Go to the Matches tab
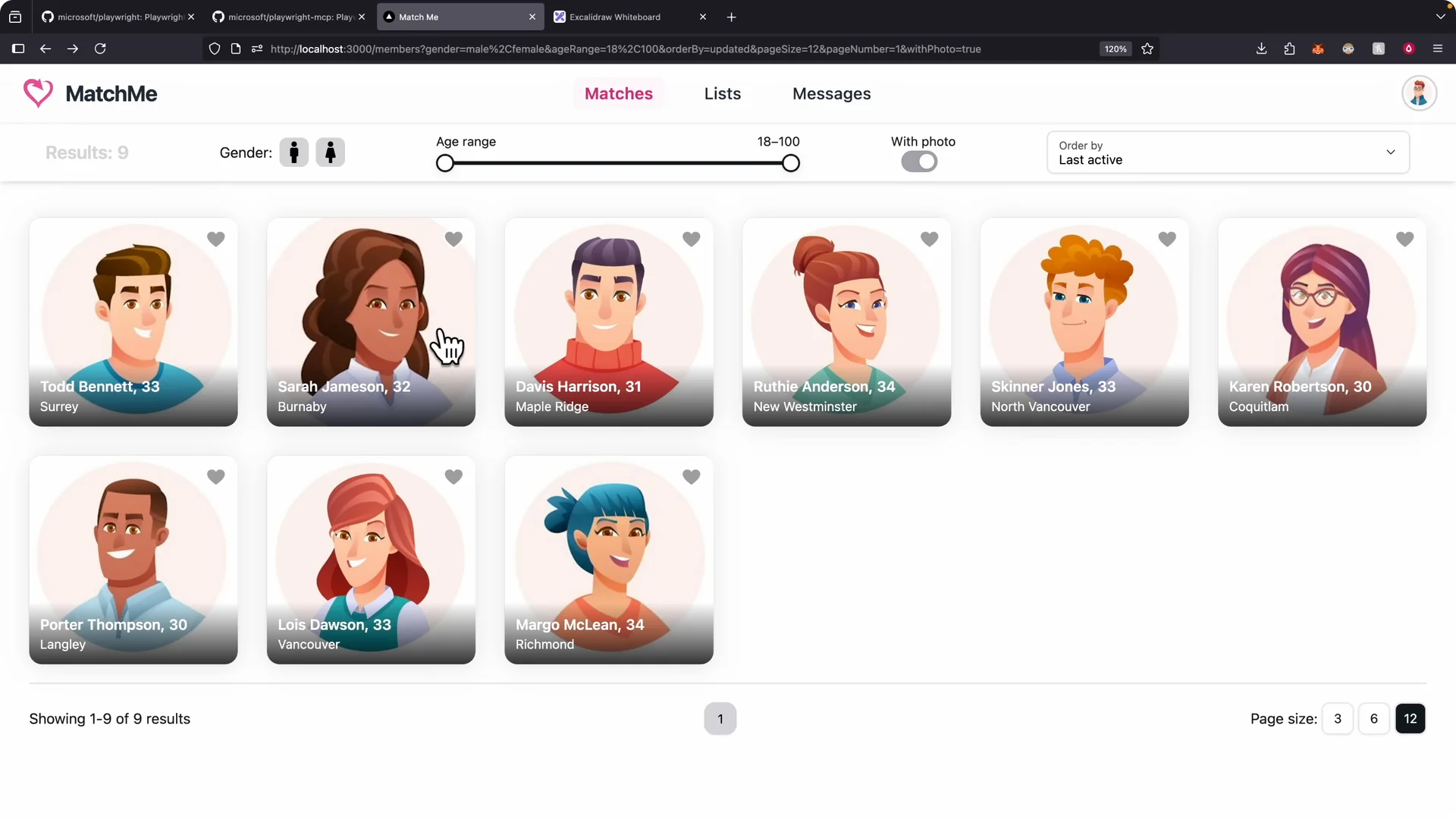 coord(619,93)
